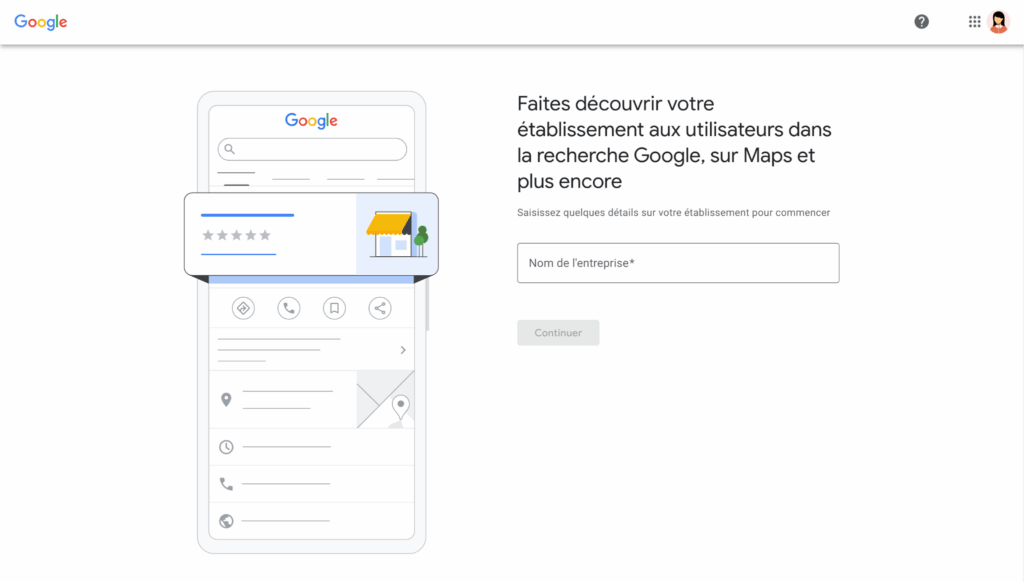
Task: Click the Nom de l'entreprise input field
Action: (678, 263)
